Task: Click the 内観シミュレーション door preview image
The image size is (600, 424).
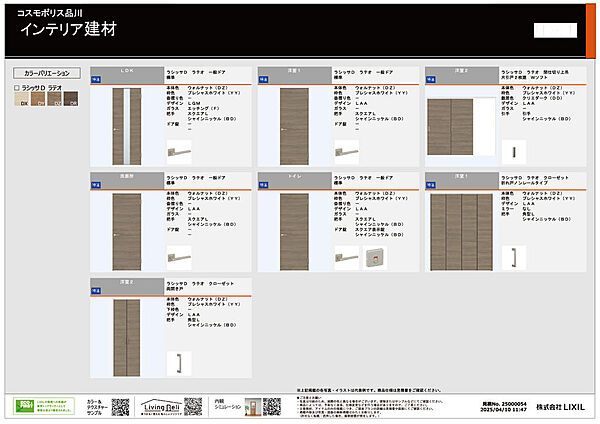Action: point(253,407)
